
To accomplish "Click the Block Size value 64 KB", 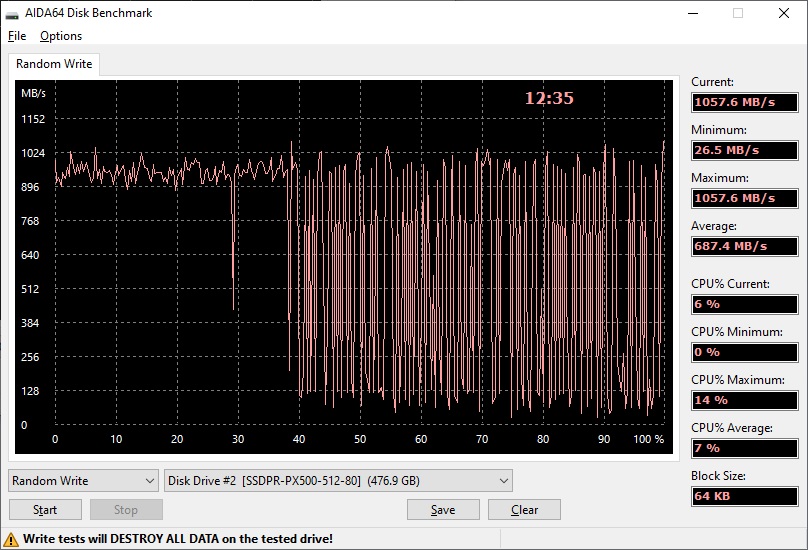I will coord(745,496).
